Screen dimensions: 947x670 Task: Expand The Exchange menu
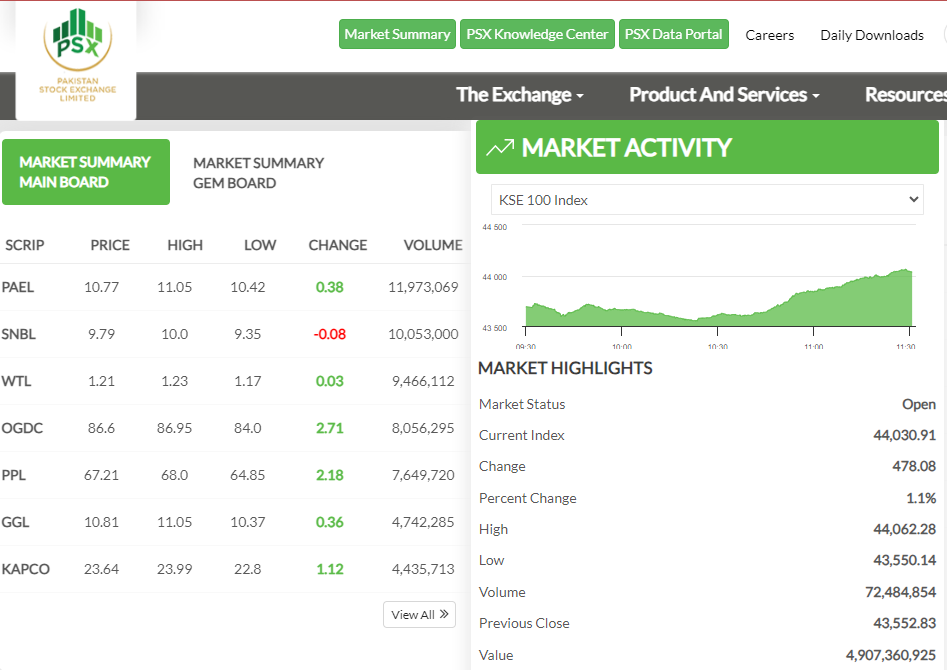click(x=520, y=95)
